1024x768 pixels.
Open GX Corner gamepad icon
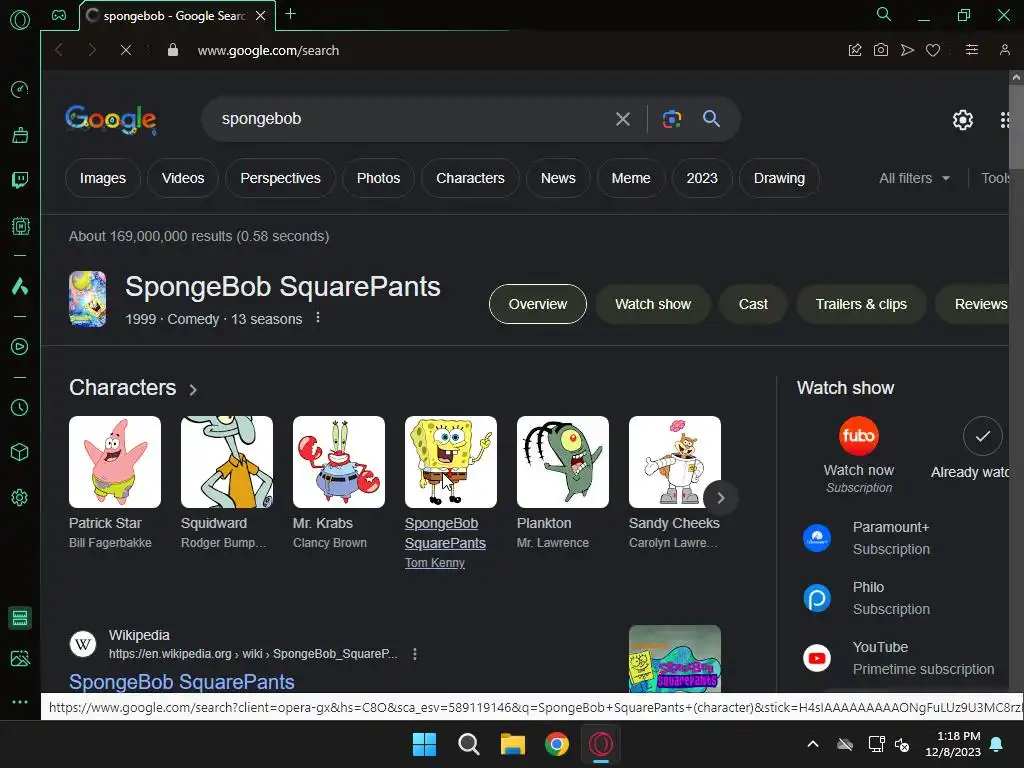[59, 15]
